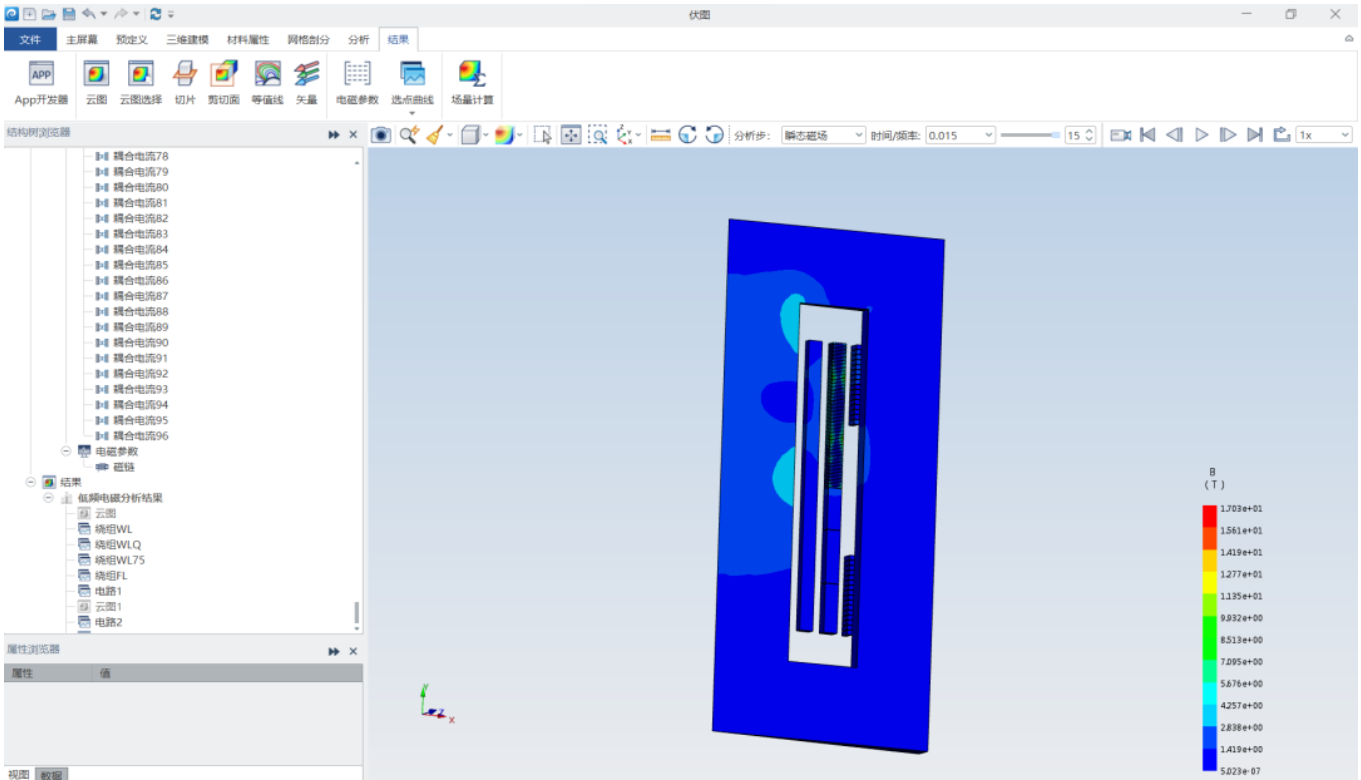Click the 切片 slice tool icon
Viewport: 1361px width, 780px height.
coord(185,82)
